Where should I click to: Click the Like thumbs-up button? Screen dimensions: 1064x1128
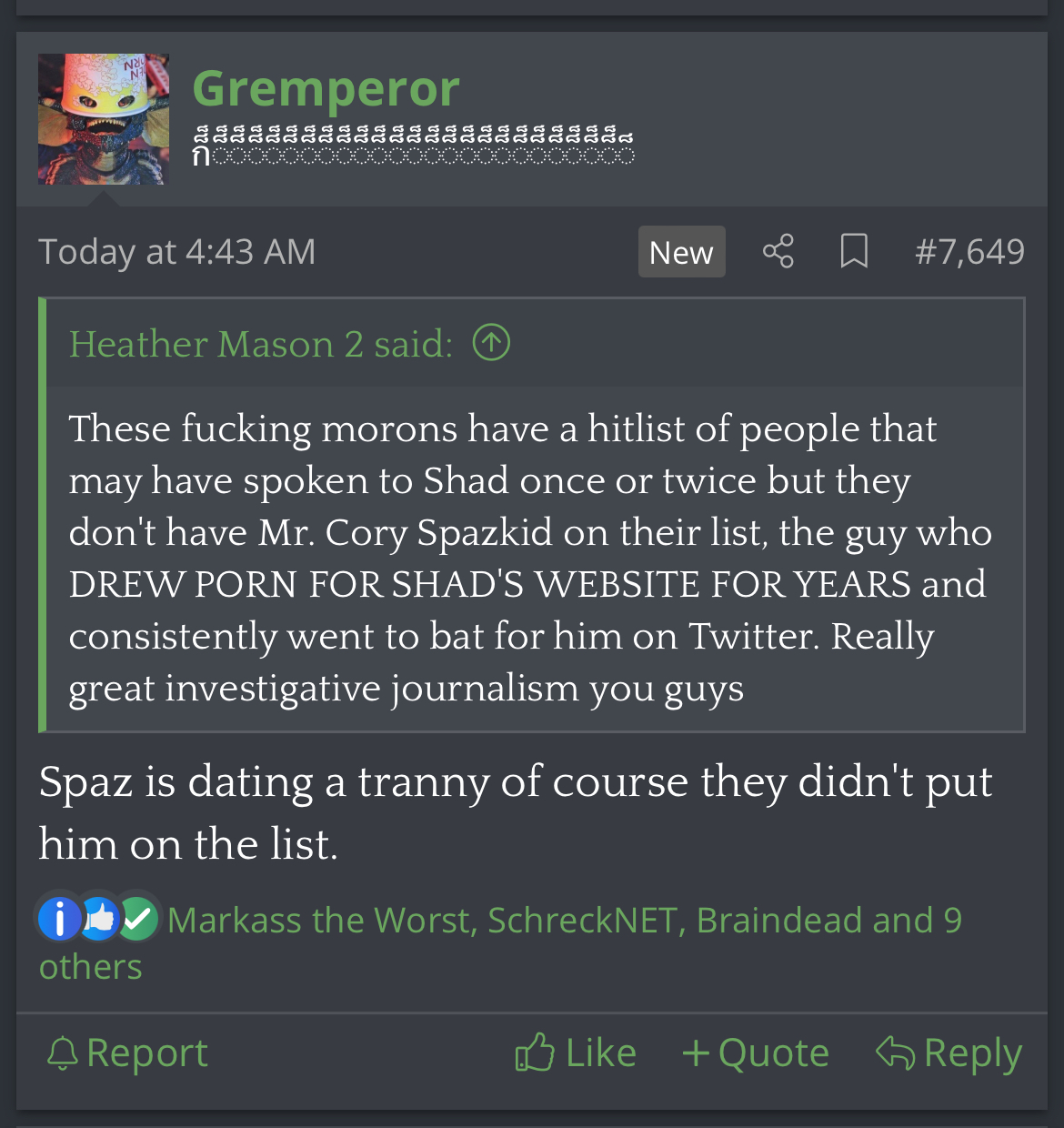tap(576, 1052)
